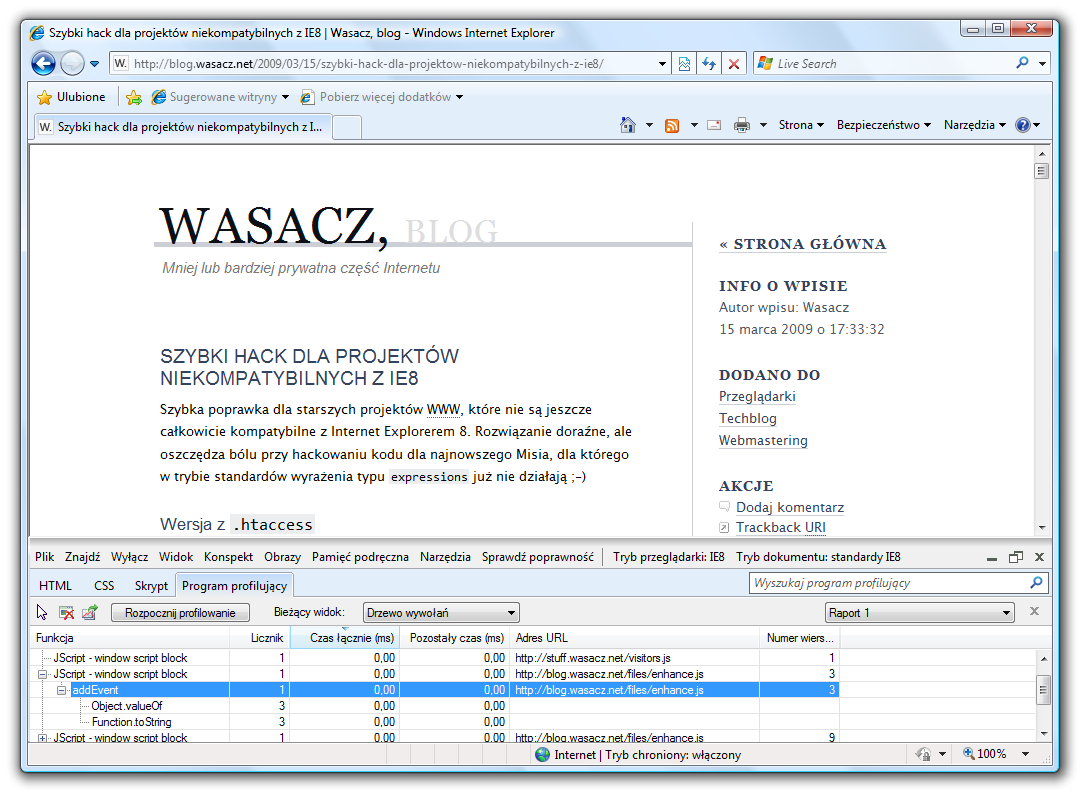
Task: Open the Techblog category link
Action: coord(747,419)
